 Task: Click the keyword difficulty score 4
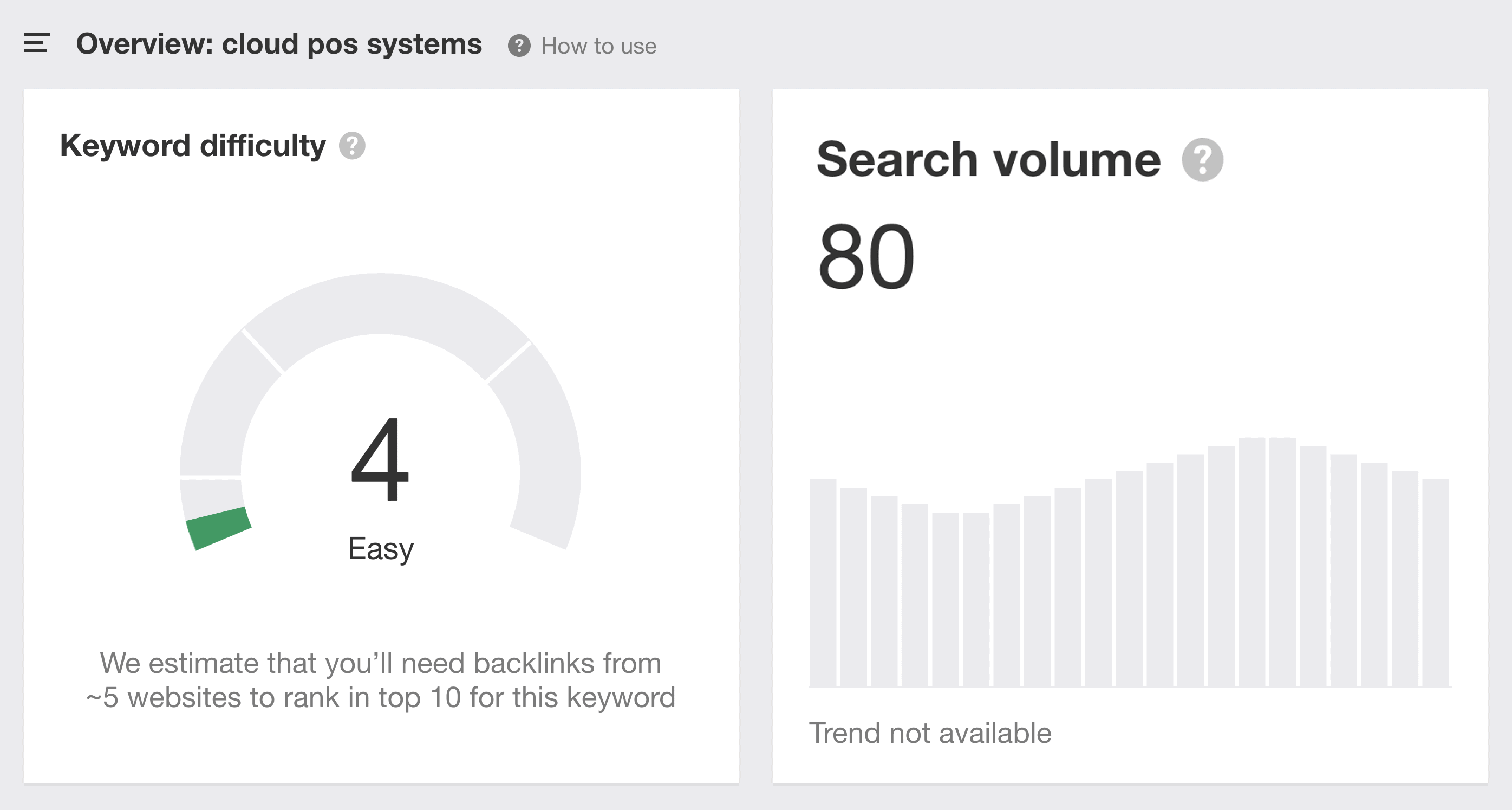(x=379, y=459)
